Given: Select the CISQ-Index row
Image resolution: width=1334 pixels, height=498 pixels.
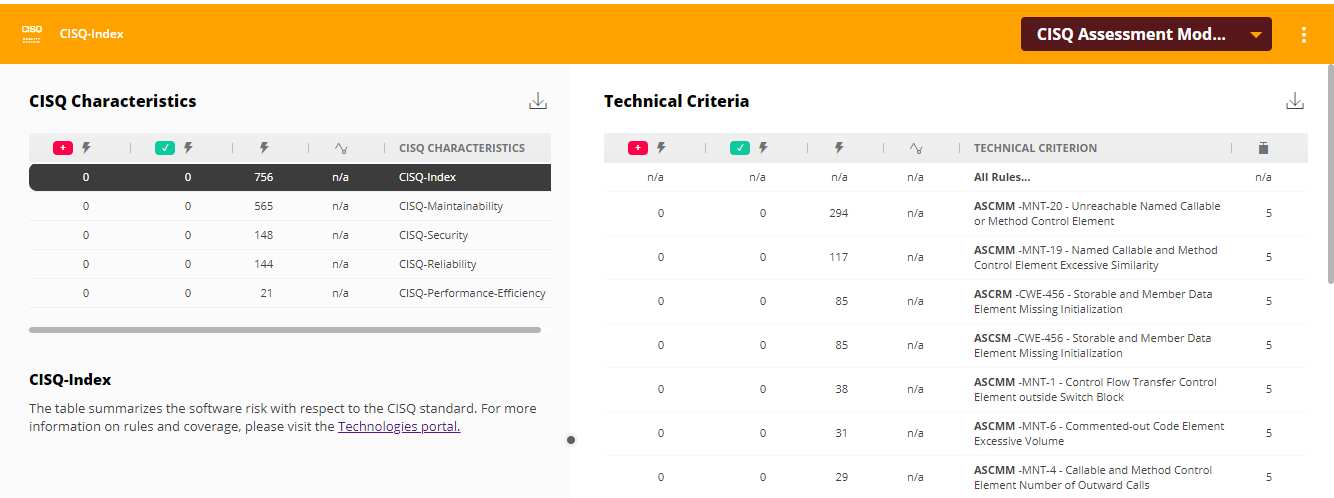Looking at the screenshot, I should point(427,177).
